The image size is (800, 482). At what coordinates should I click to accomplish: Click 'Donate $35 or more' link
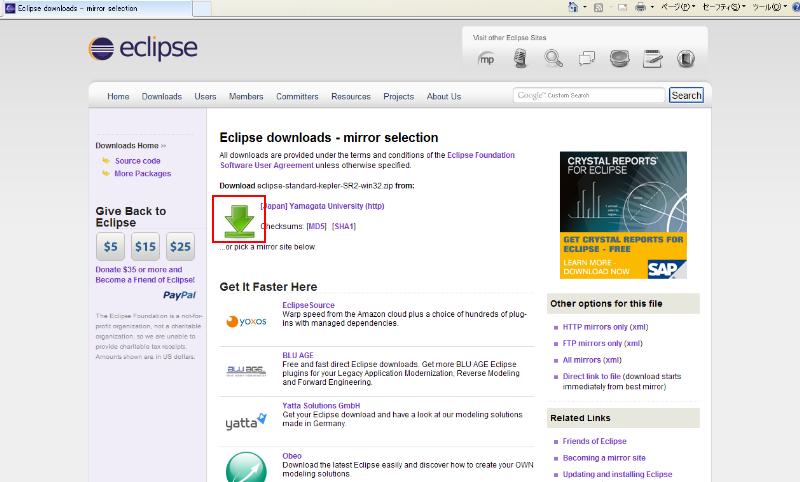tap(145, 274)
